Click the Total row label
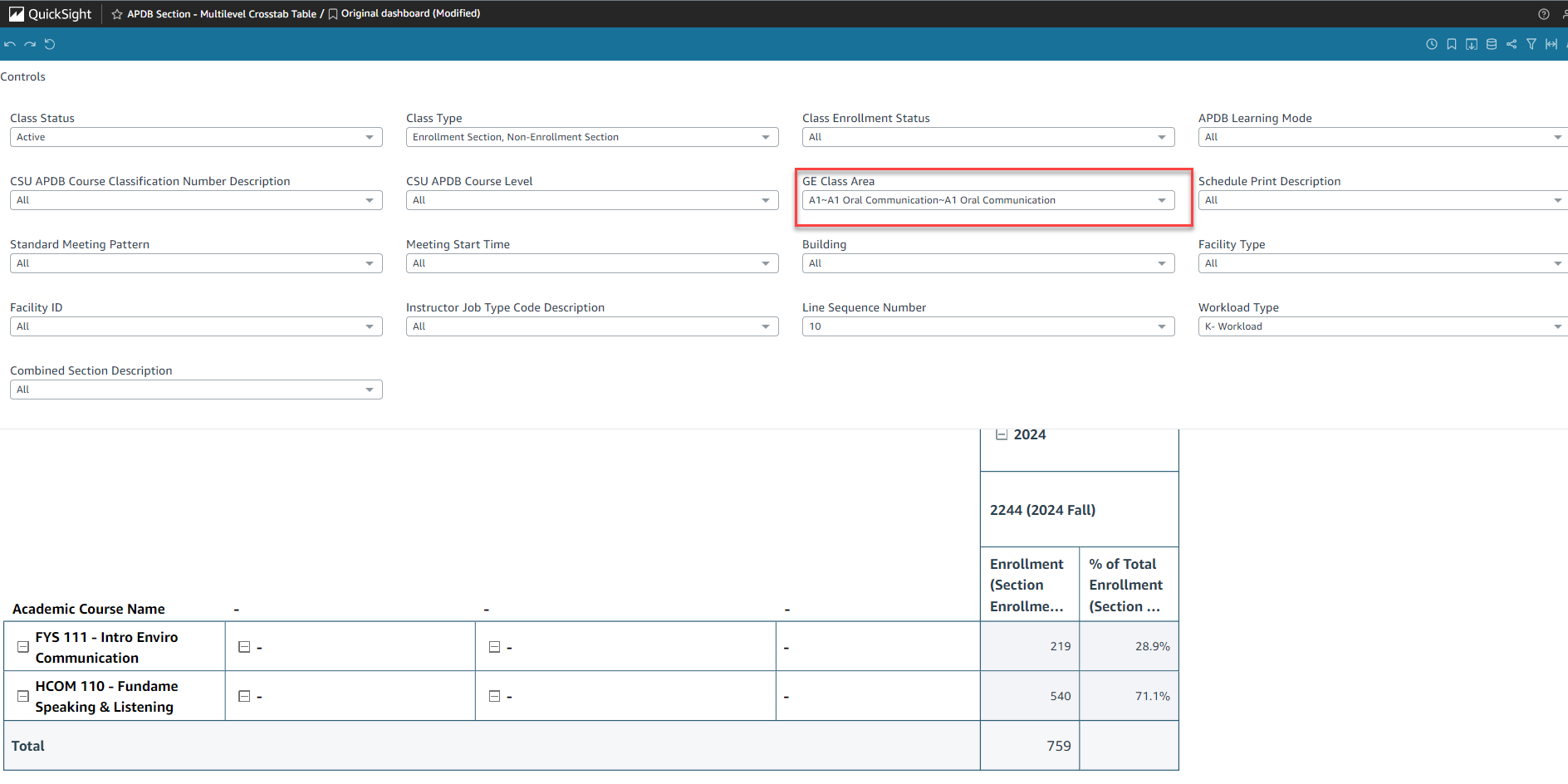Image resolution: width=1568 pixels, height=784 pixels. click(x=28, y=746)
